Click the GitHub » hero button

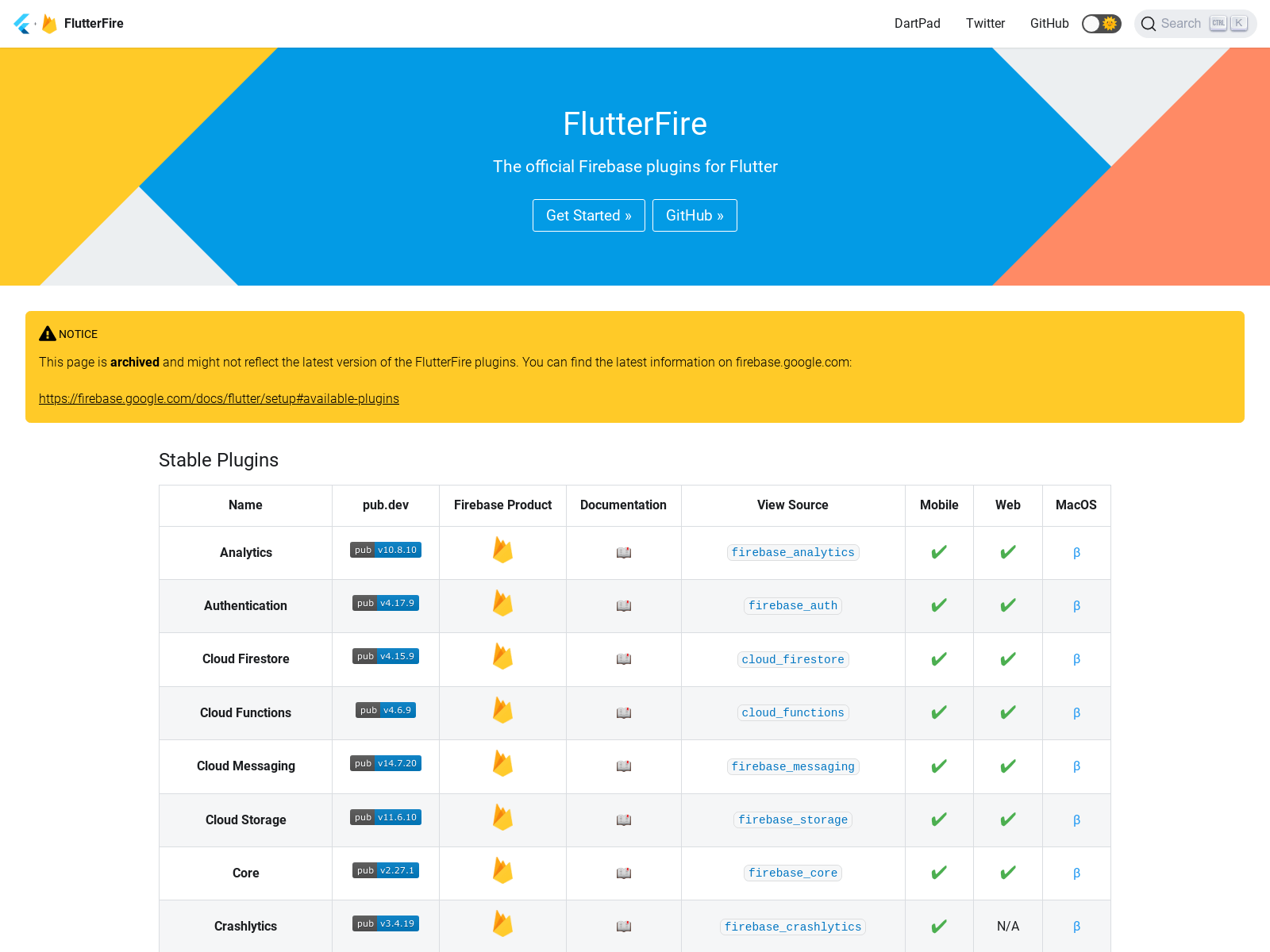(x=695, y=216)
